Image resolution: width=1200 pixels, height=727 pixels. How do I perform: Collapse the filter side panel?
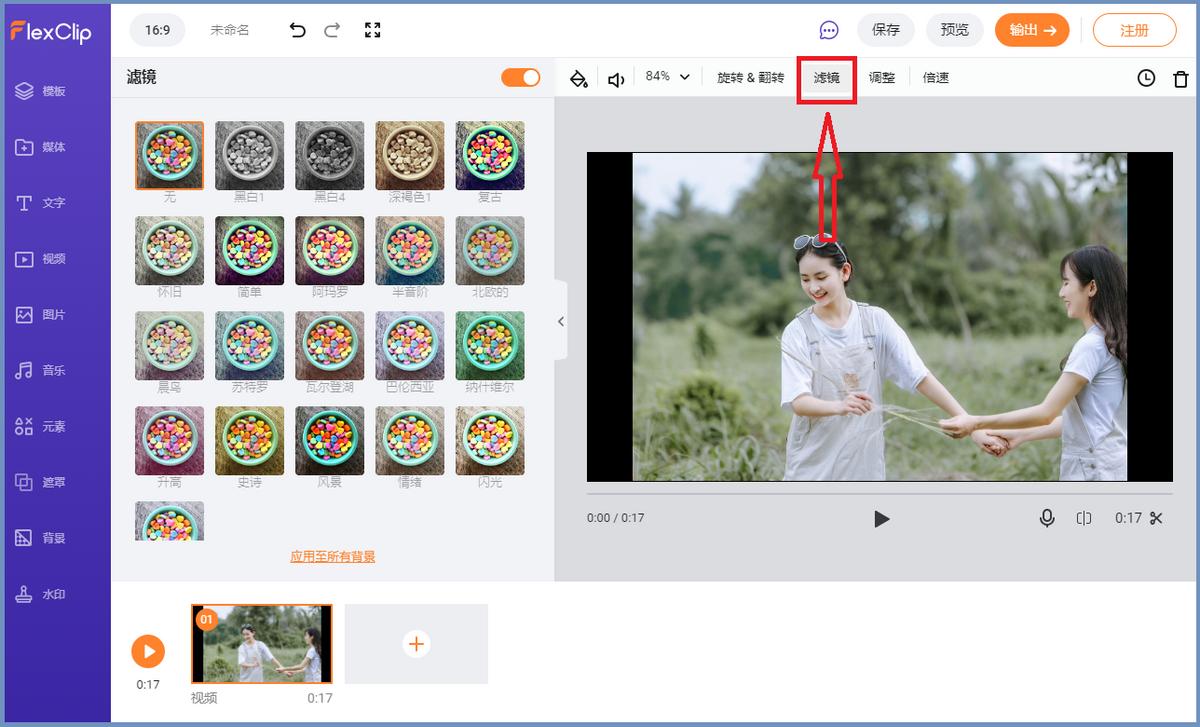pyautogui.click(x=560, y=321)
